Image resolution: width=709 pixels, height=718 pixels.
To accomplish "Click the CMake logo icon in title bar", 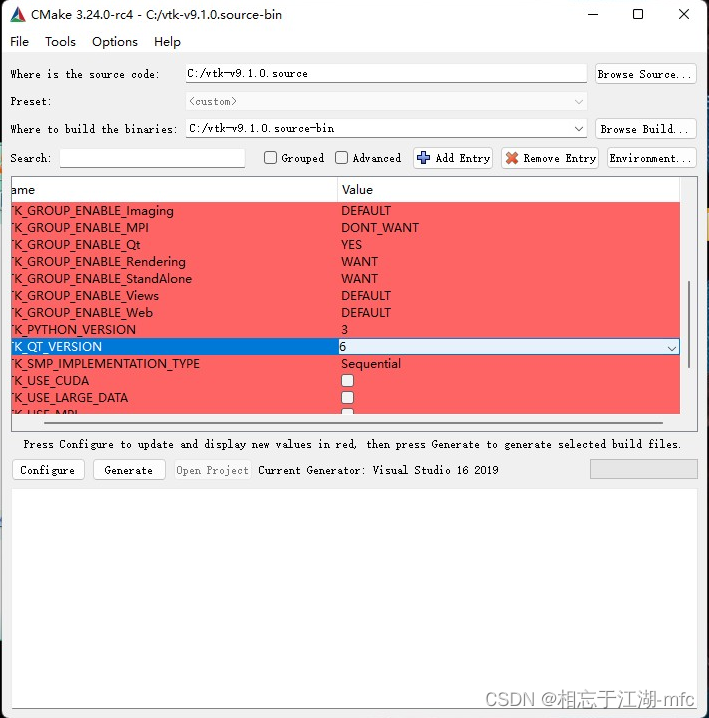I will click(17, 15).
